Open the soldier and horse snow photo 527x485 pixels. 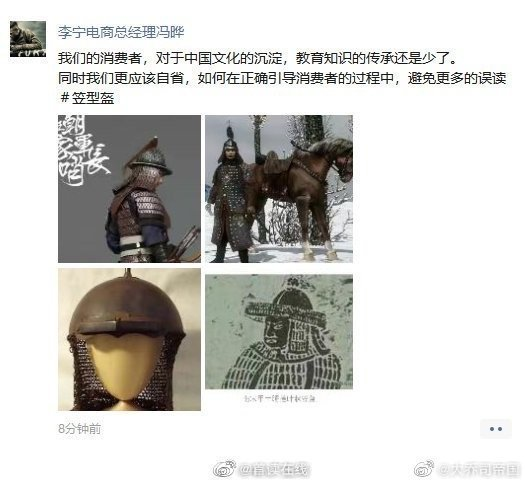[x=279, y=189]
